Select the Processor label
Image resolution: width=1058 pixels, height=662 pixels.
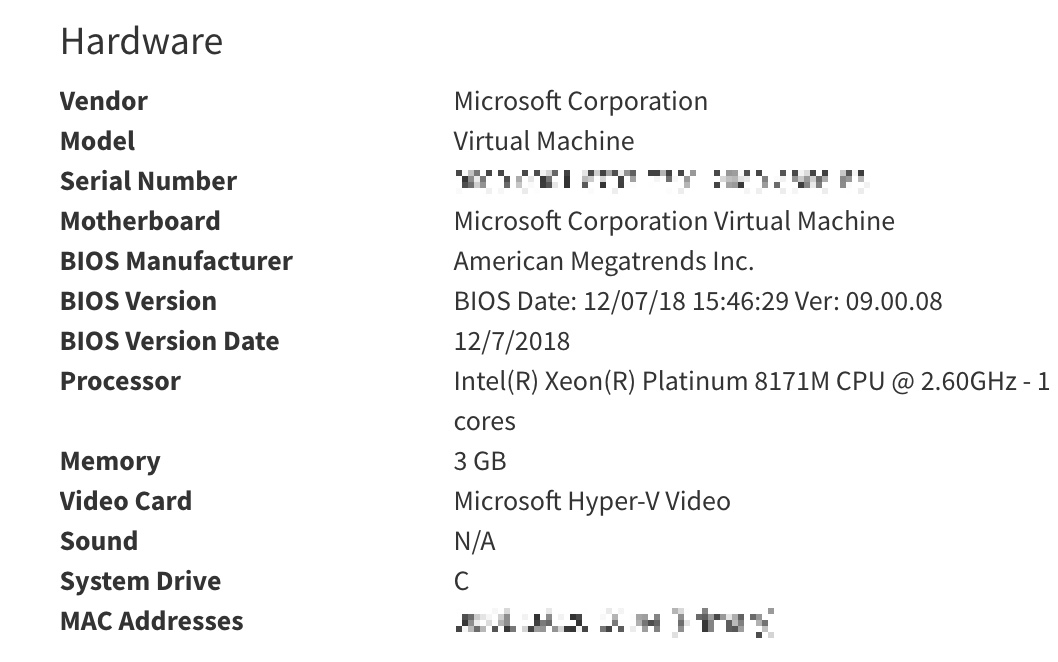(120, 381)
